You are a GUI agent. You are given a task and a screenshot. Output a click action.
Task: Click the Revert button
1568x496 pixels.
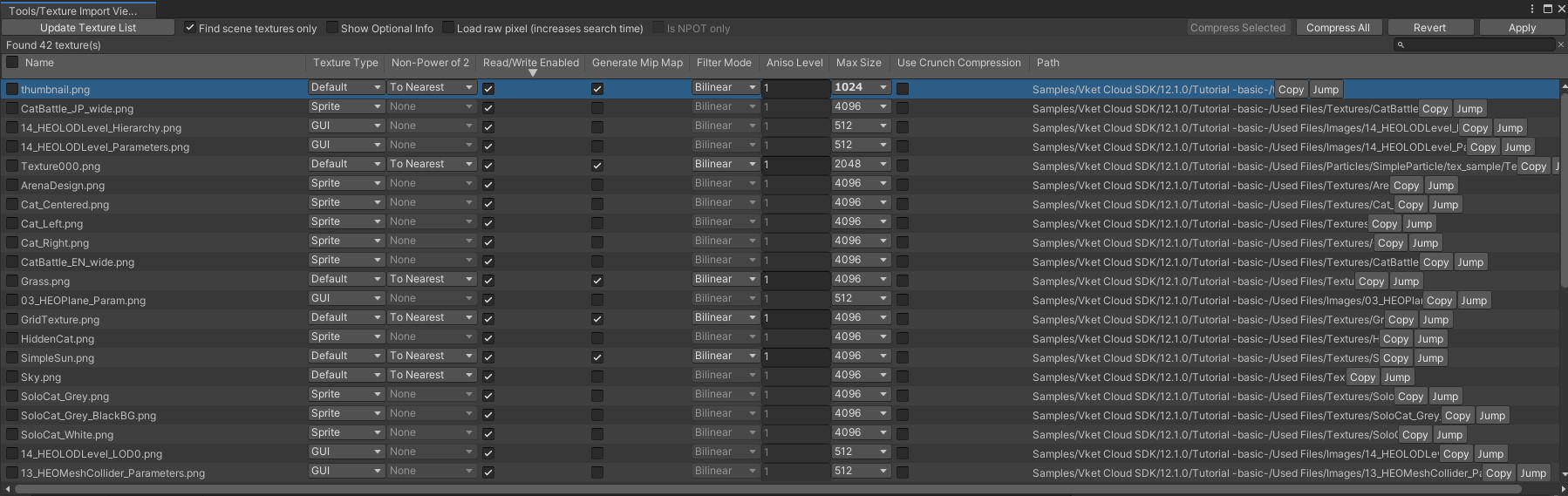click(x=1430, y=28)
